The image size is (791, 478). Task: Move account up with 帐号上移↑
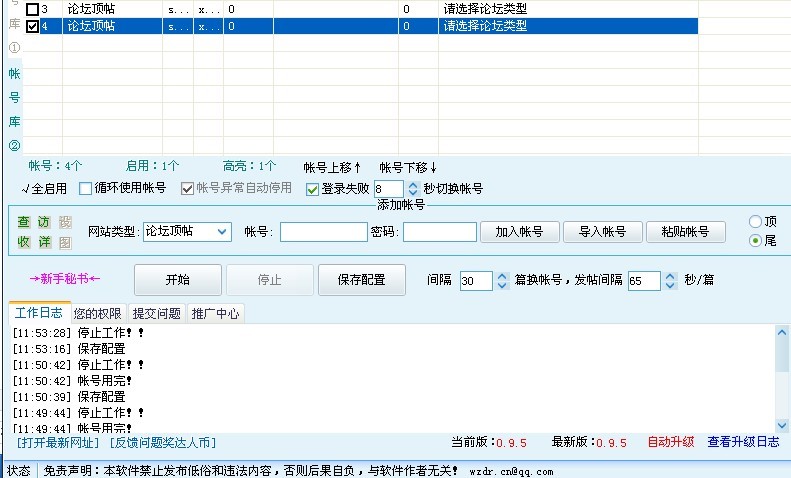pos(332,167)
